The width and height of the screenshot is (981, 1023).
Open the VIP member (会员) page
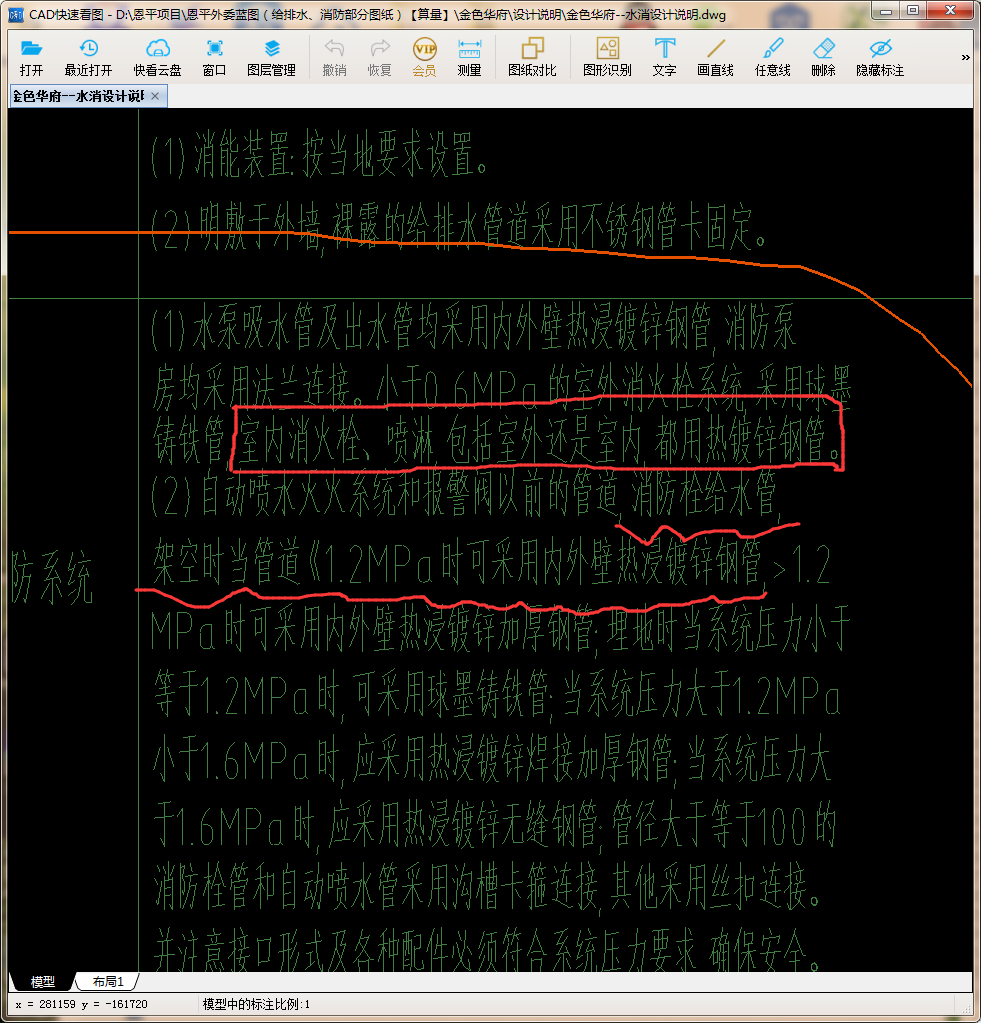point(425,57)
